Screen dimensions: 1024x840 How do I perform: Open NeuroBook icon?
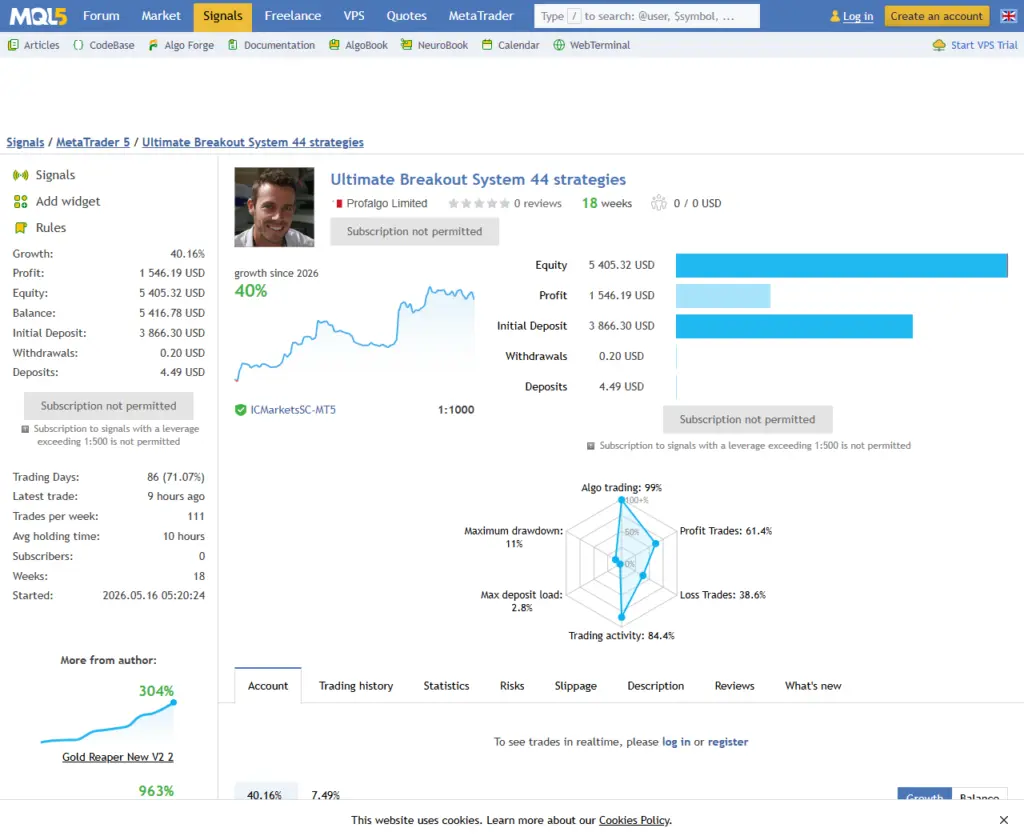click(406, 45)
